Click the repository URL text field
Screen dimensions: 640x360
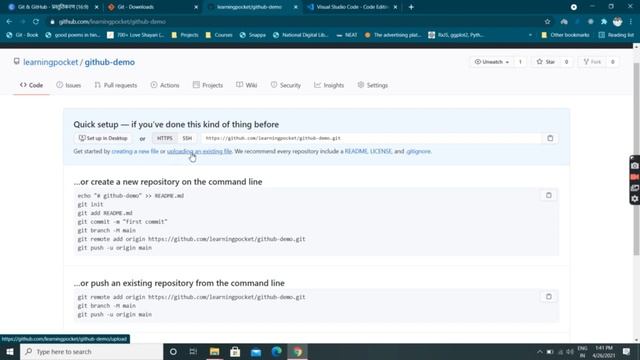point(371,138)
